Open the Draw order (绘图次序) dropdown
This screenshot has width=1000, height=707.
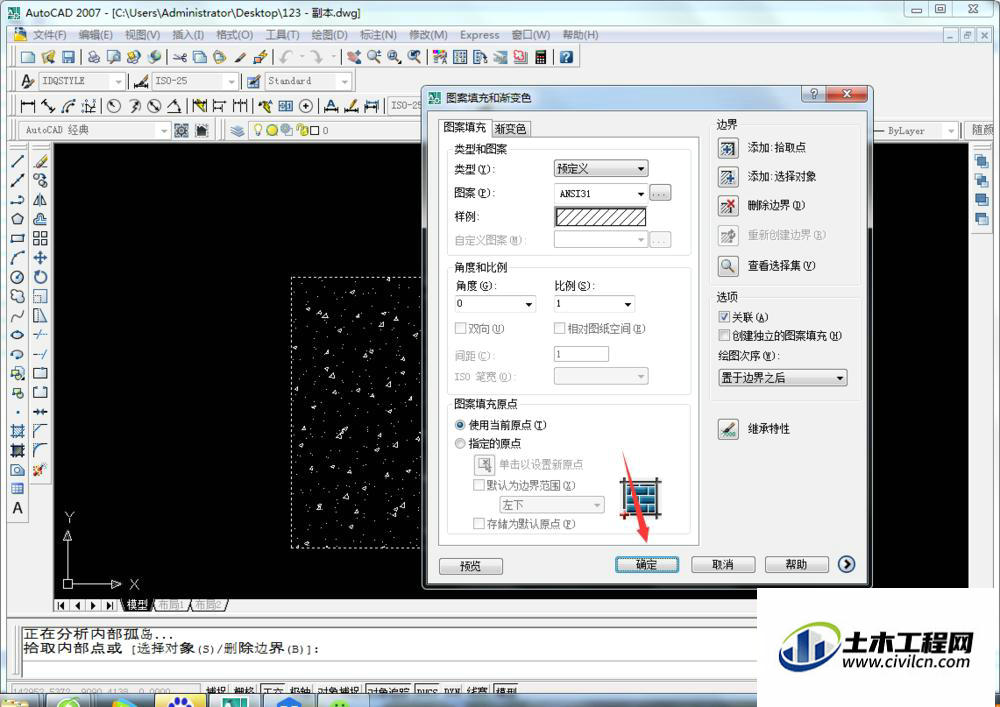coord(783,378)
